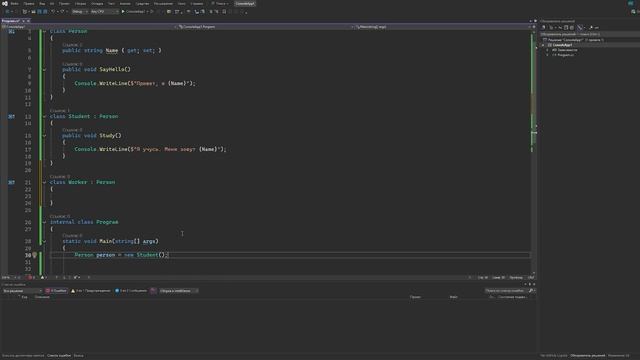Sort error list by Файл column
This screenshot has width=640, height=360.
click(453, 297)
